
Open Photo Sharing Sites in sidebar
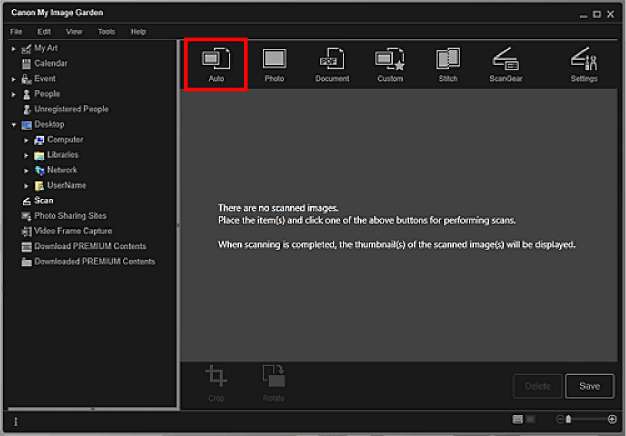coord(70,216)
